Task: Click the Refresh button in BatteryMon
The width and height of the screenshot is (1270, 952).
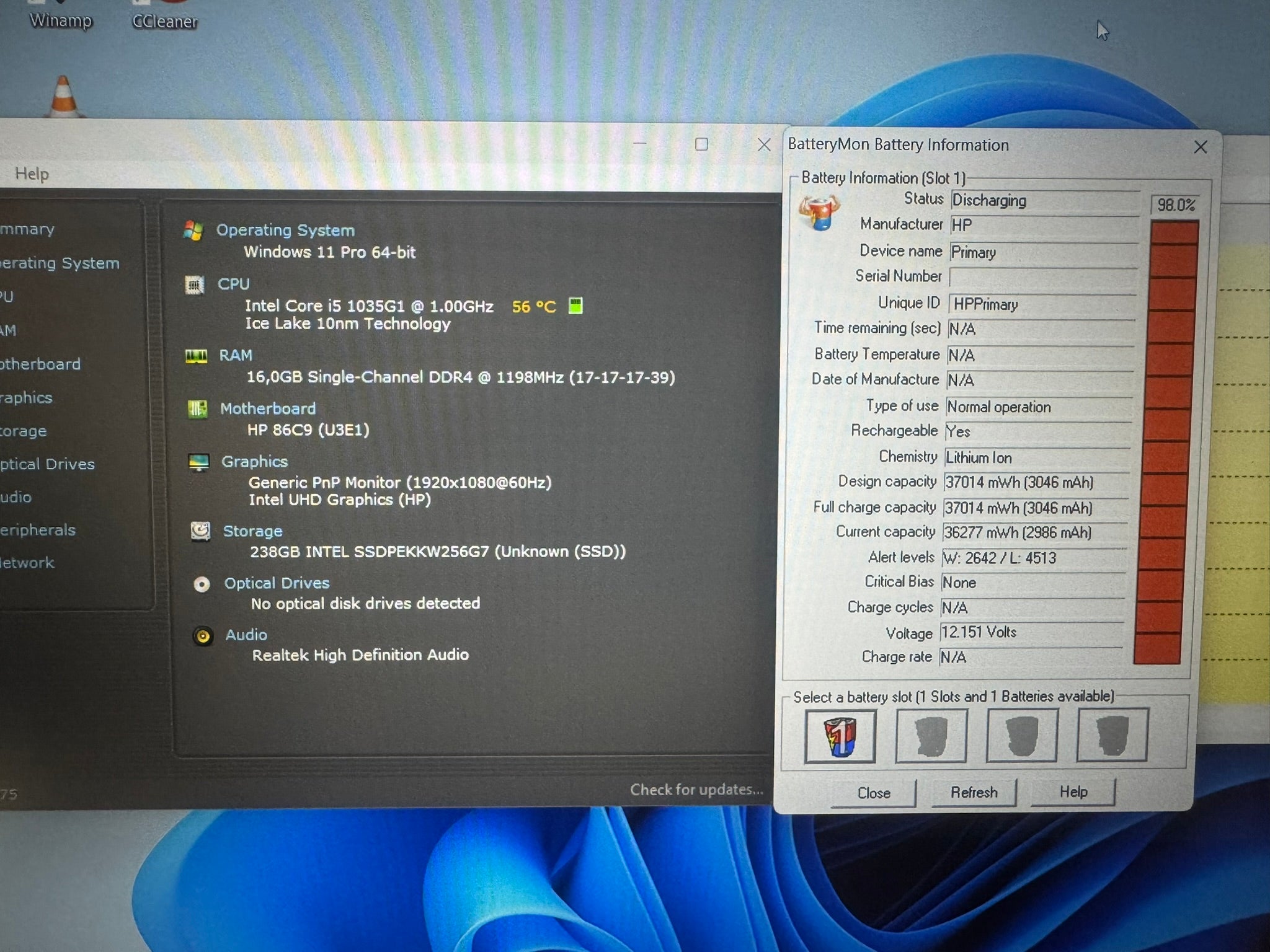Action: (x=974, y=793)
